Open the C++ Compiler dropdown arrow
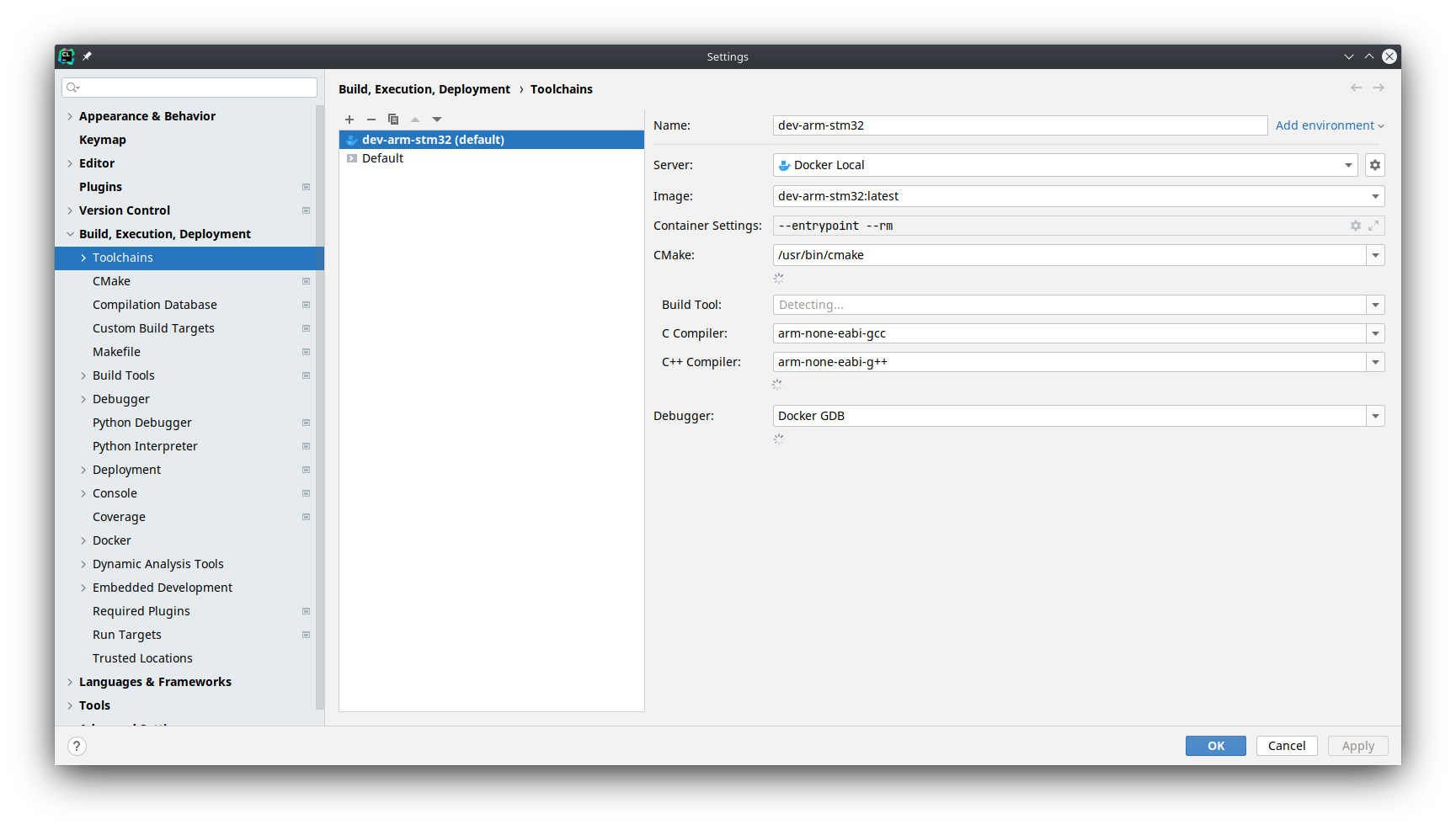The height and width of the screenshot is (830, 1456). point(1375,362)
